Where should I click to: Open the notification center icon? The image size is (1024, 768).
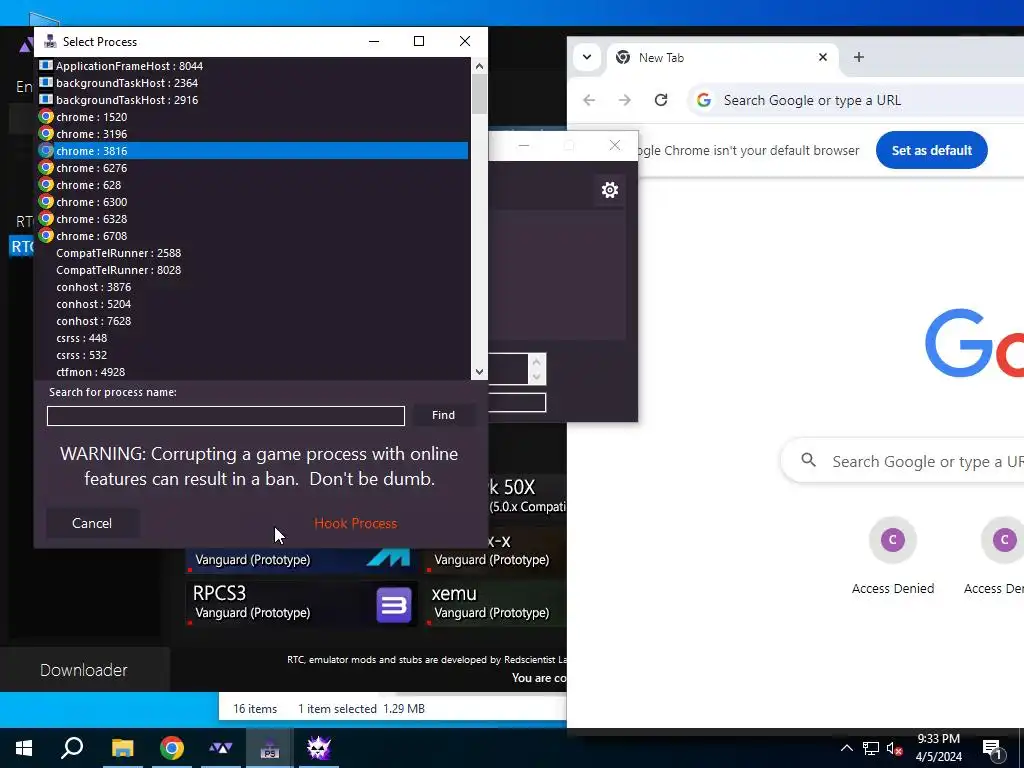pos(993,748)
